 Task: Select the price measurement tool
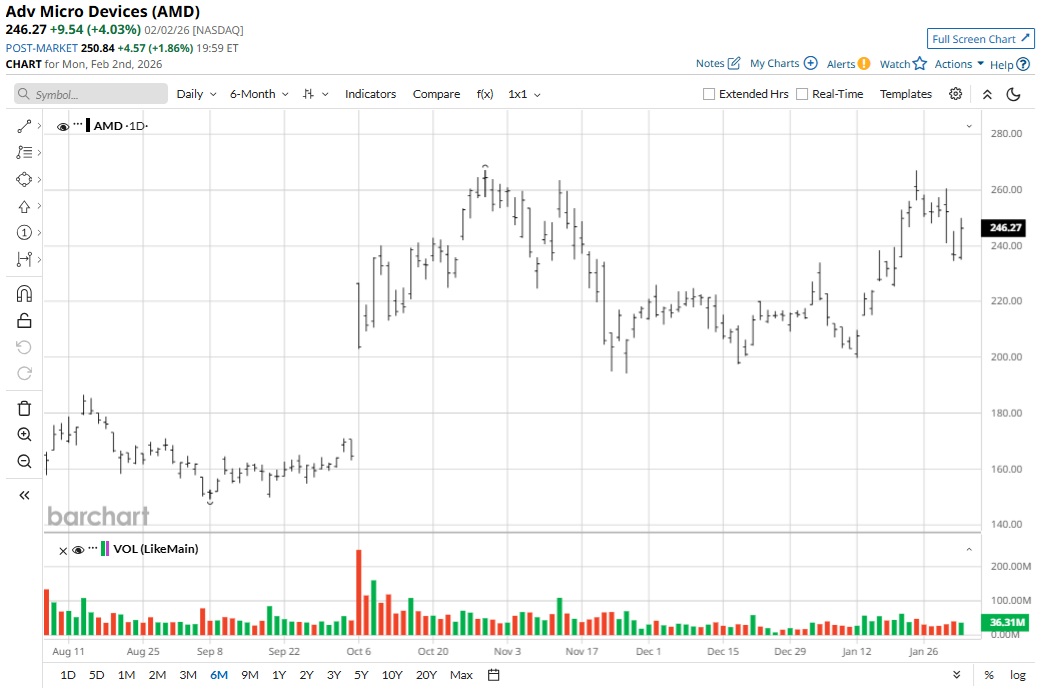pos(24,260)
